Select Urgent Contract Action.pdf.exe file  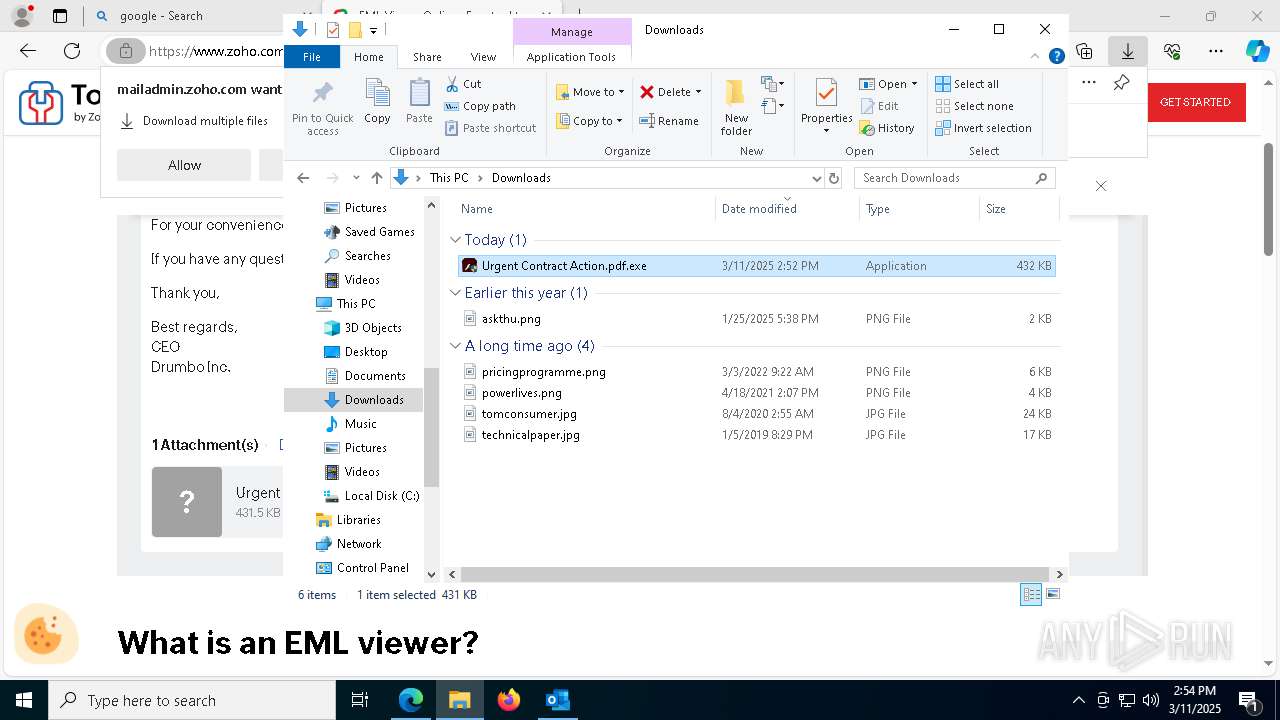(x=756, y=266)
